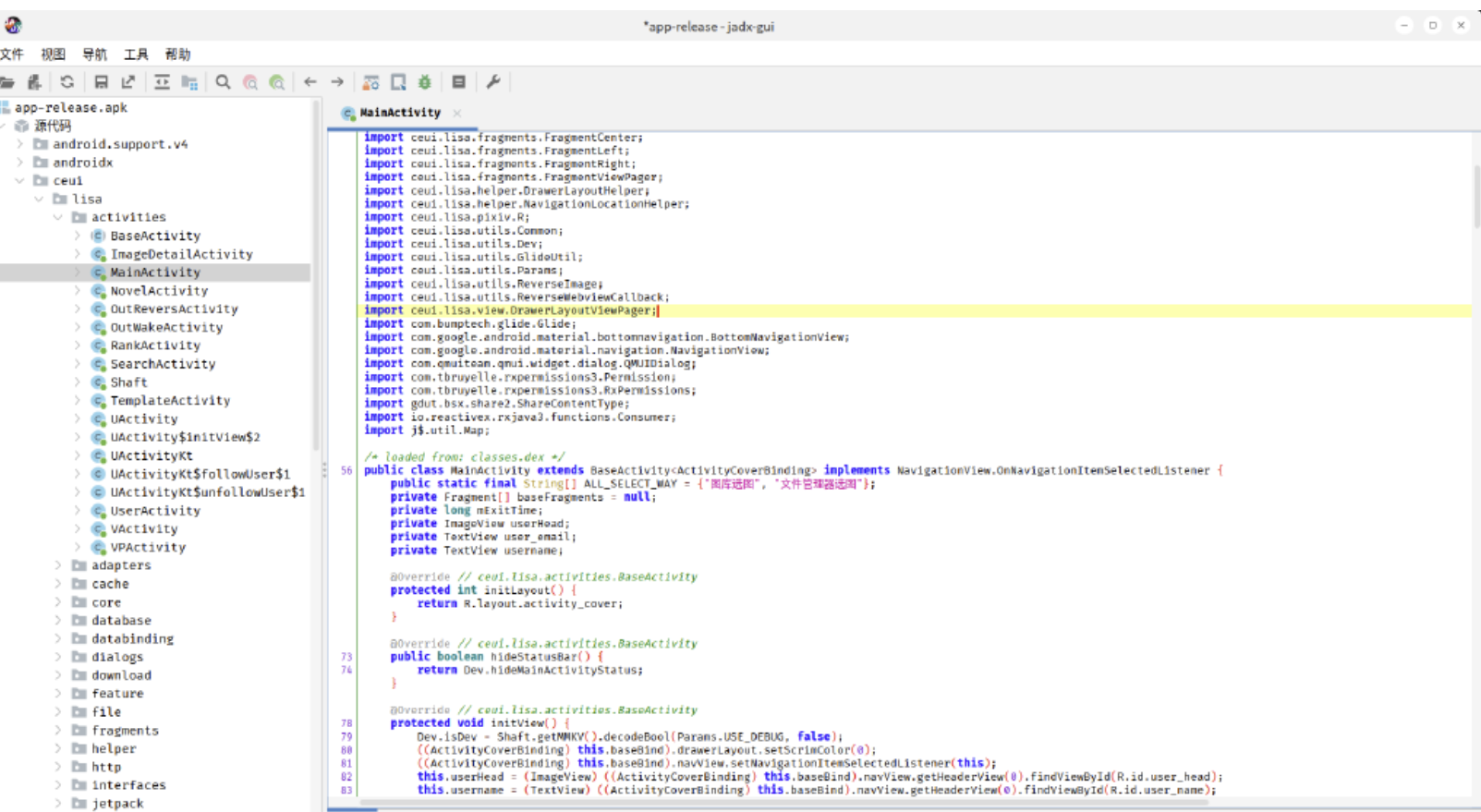Select SearchActivity class in the tree

163,364
